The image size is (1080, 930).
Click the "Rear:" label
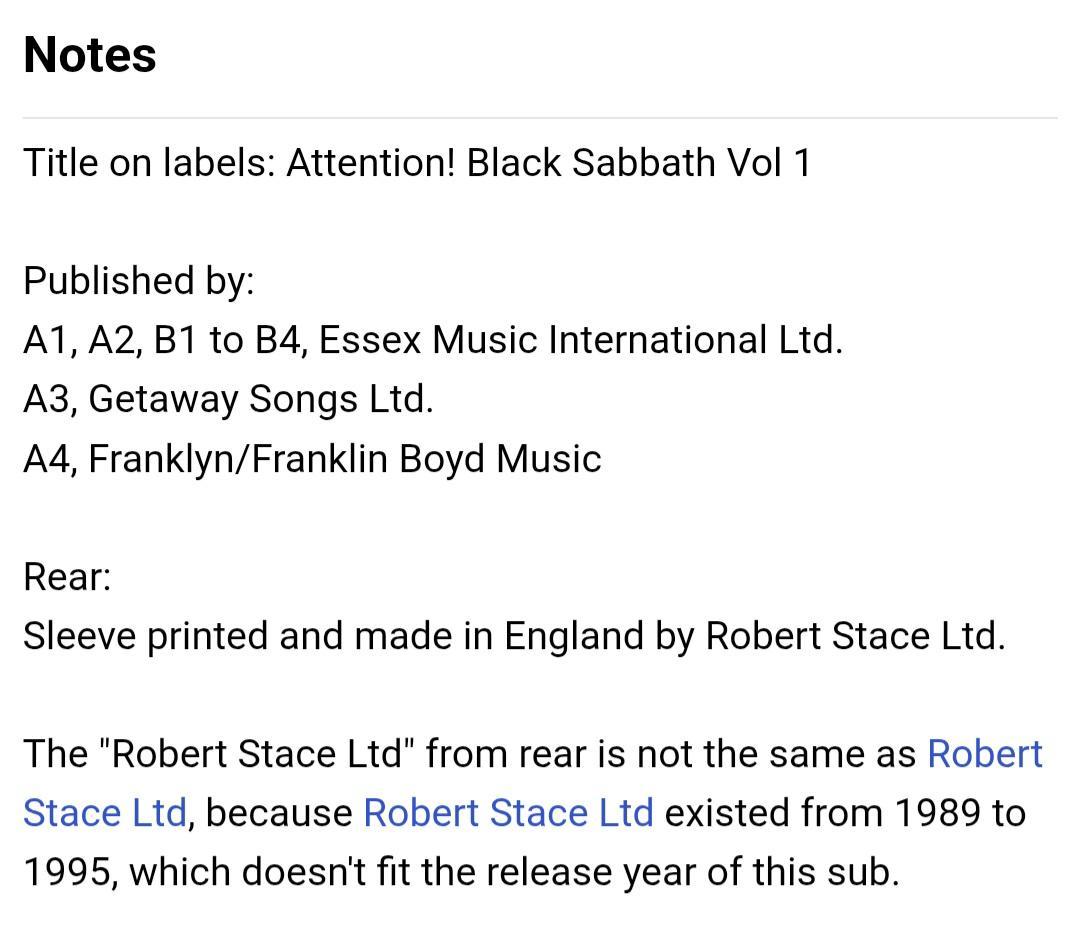coord(67,577)
